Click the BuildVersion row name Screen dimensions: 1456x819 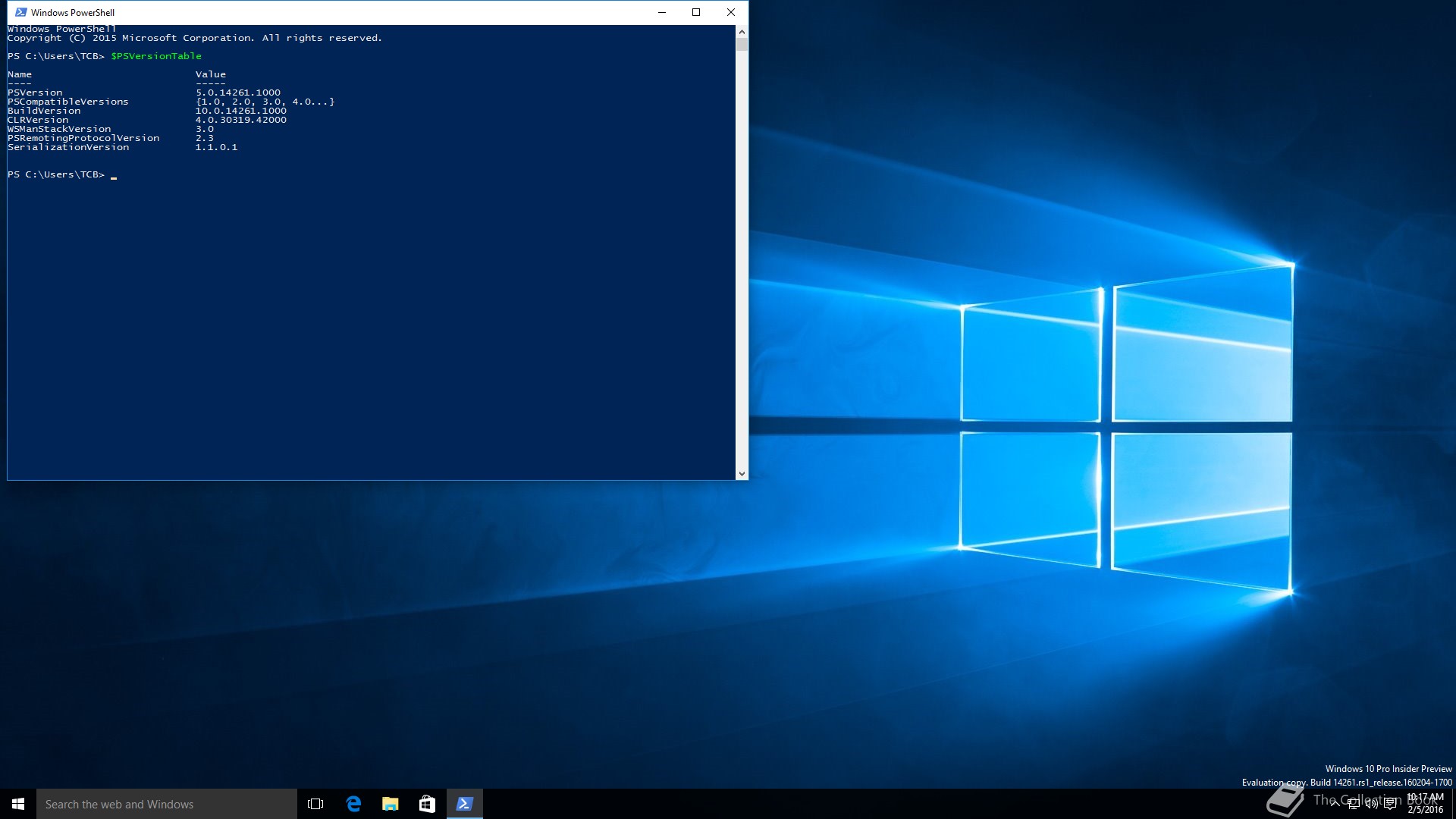pyautogui.click(x=44, y=111)
